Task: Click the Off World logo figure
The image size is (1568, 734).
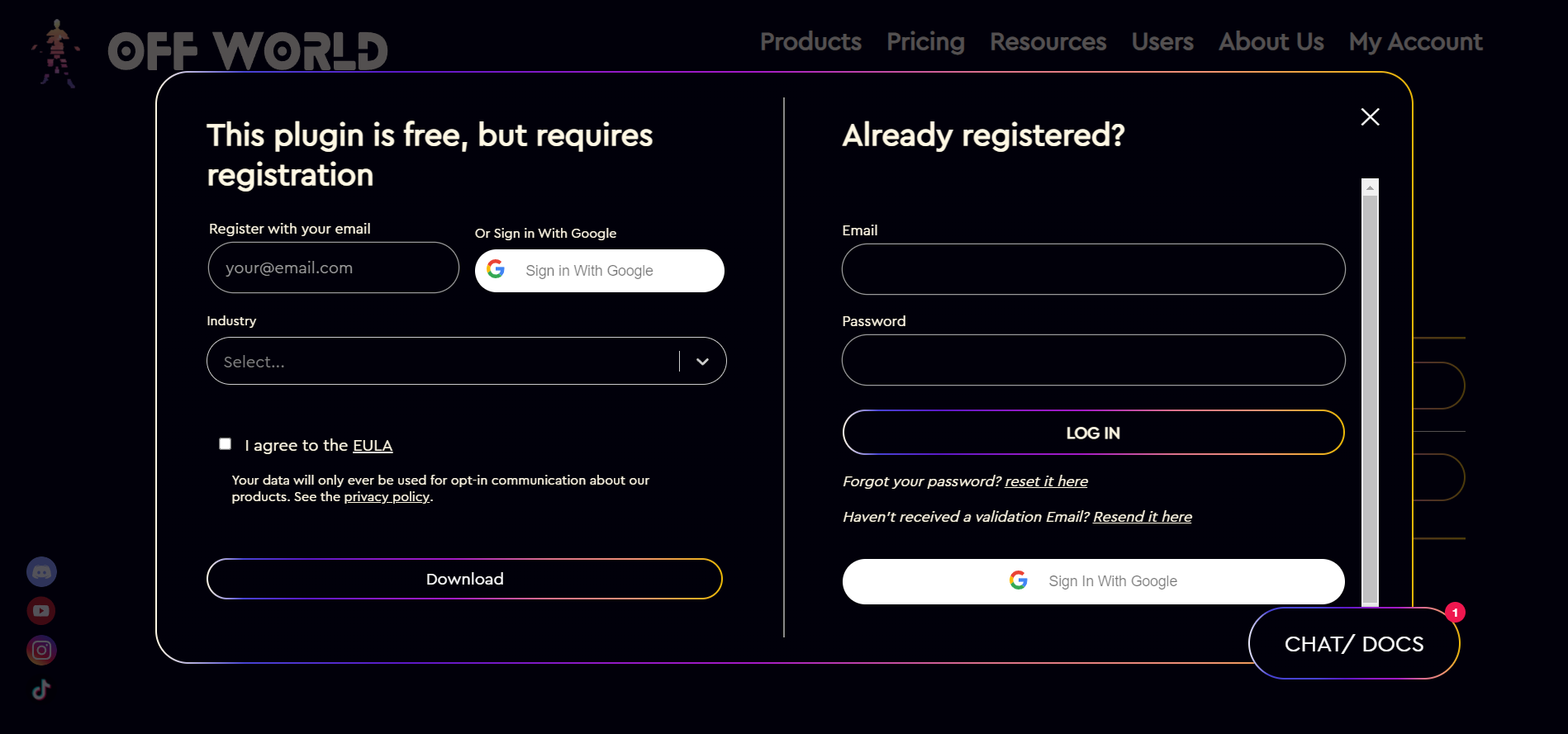Action: 56,53
